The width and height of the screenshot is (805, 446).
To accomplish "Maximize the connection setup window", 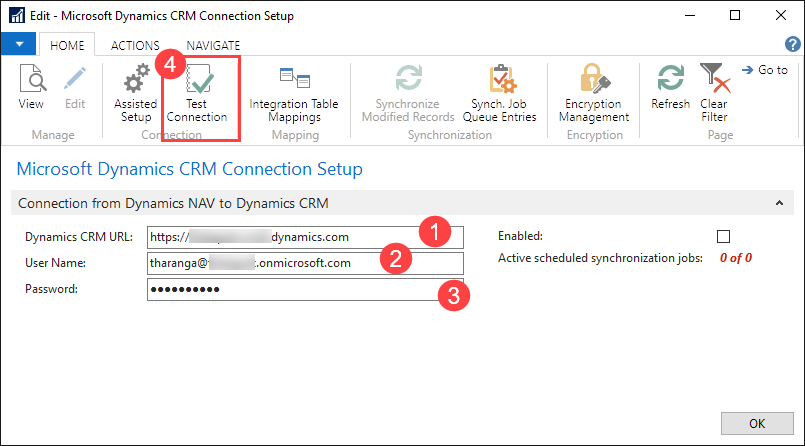I will tap(735, 15).
